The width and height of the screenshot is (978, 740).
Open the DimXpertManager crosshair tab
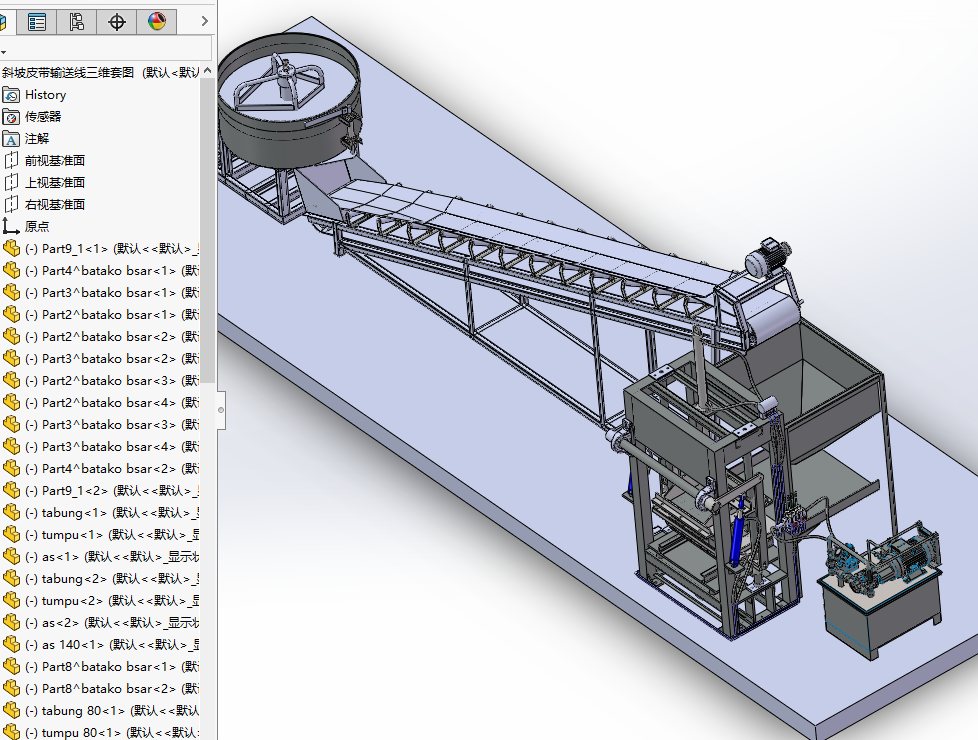pyautogui.click(x=117, y=22)
